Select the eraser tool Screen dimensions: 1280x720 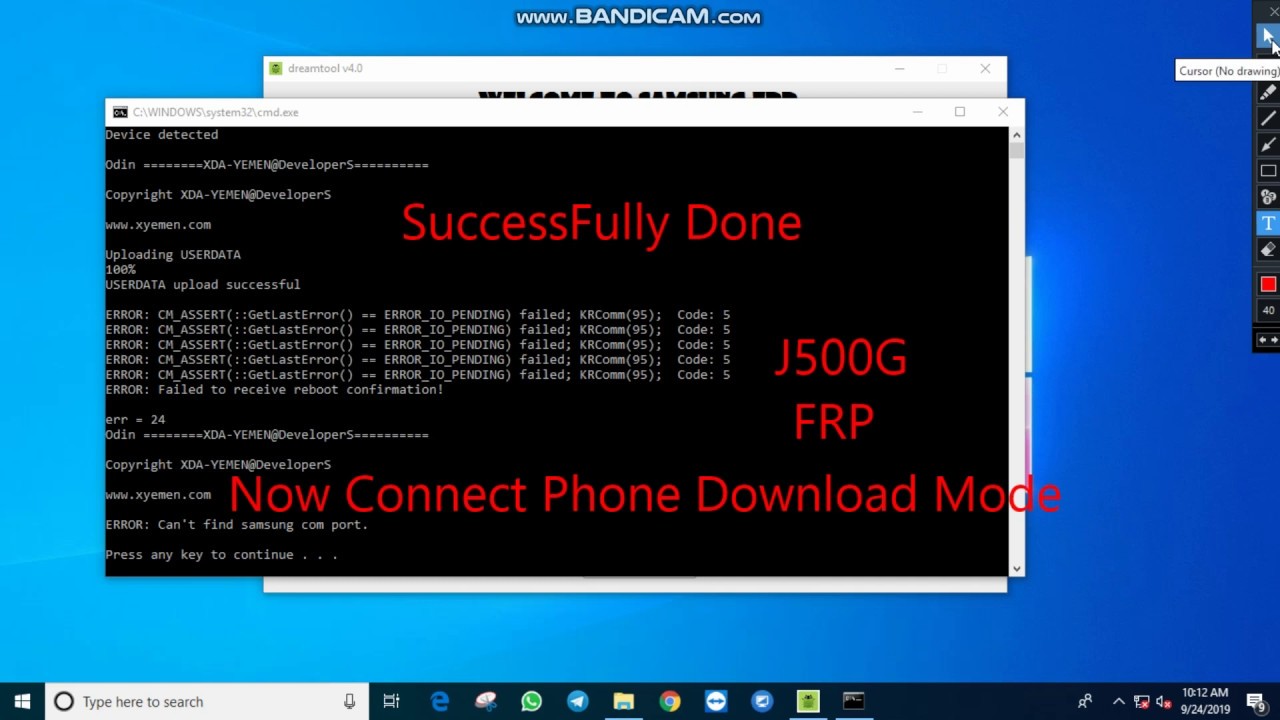click(1268, 250)
